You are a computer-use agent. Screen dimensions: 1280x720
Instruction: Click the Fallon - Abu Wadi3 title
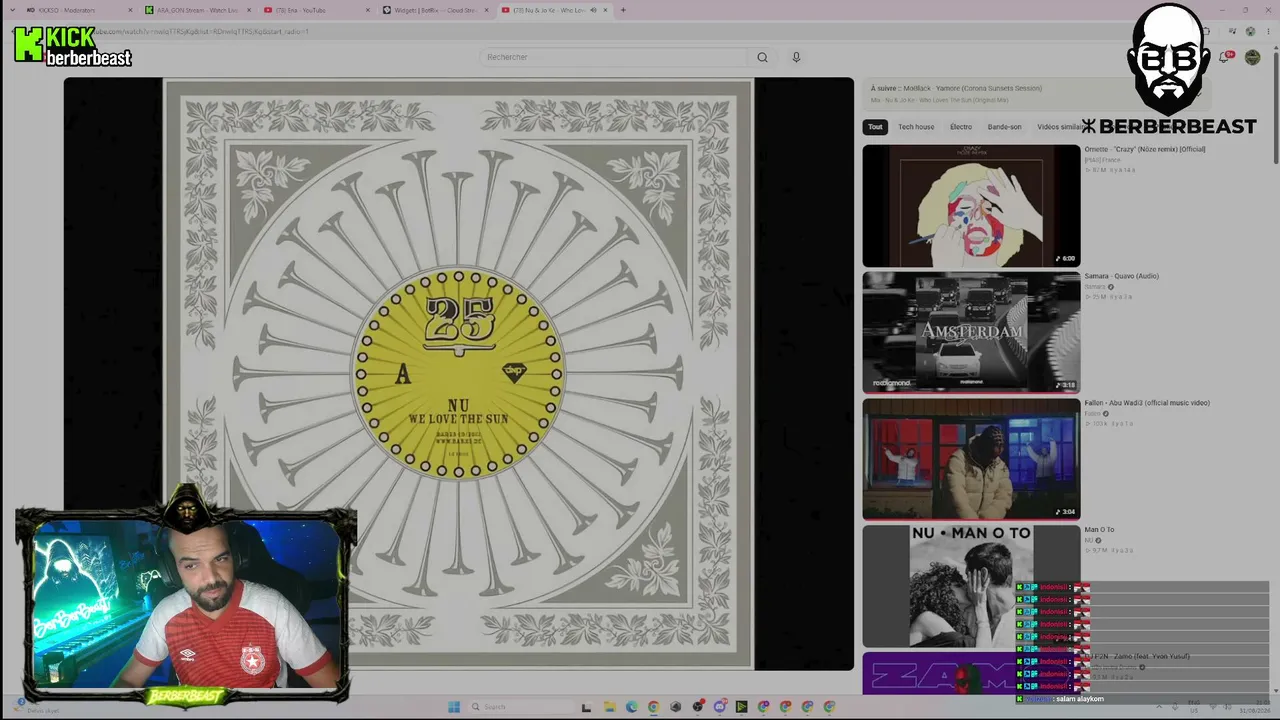[x=1147, y=403]
